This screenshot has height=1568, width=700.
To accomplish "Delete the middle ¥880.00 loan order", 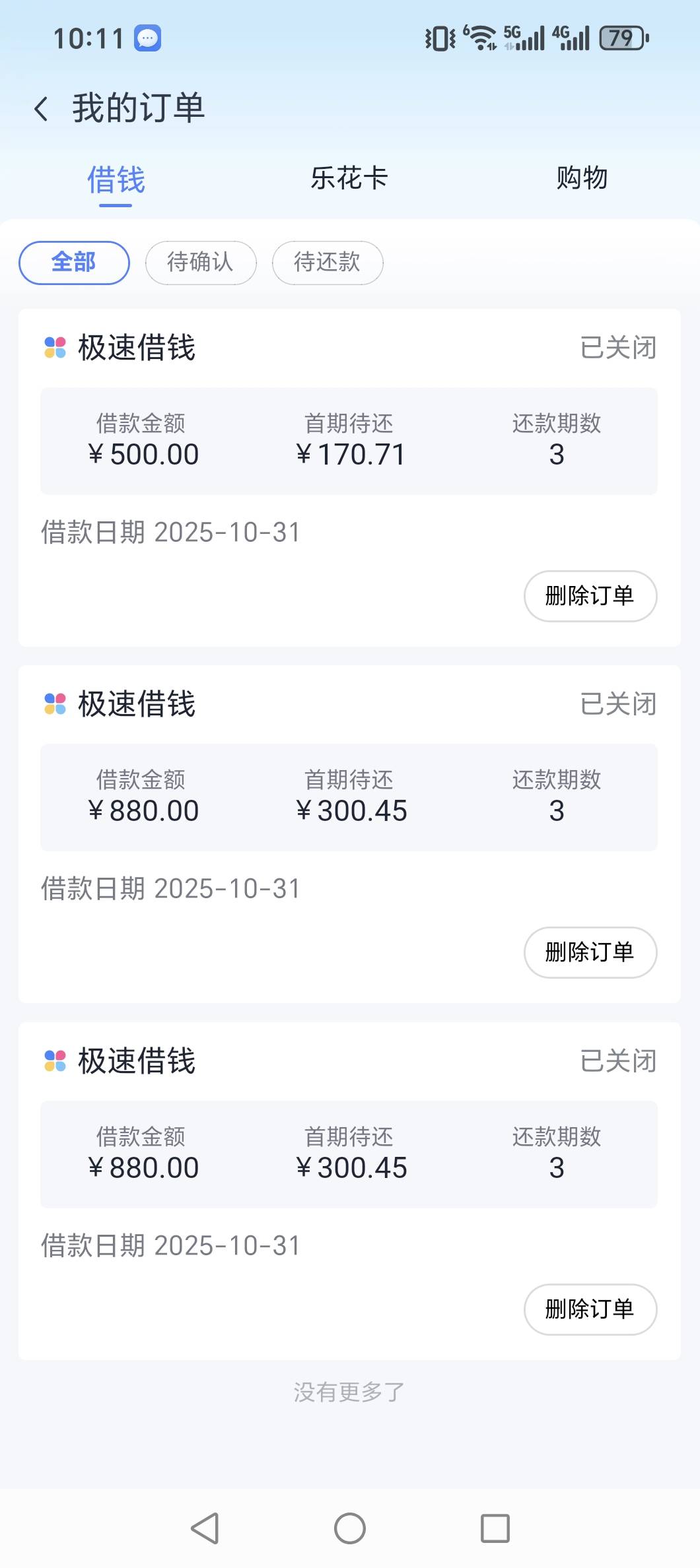I will click(590, 952).
